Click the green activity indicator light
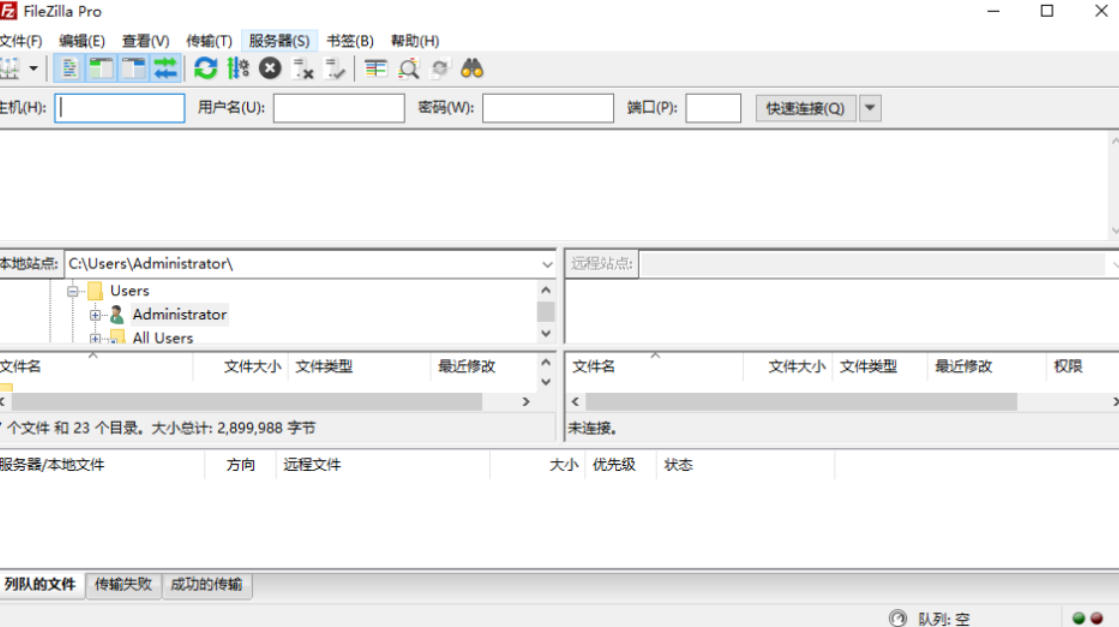1119x627 pixels. [x=1078, y=618]
